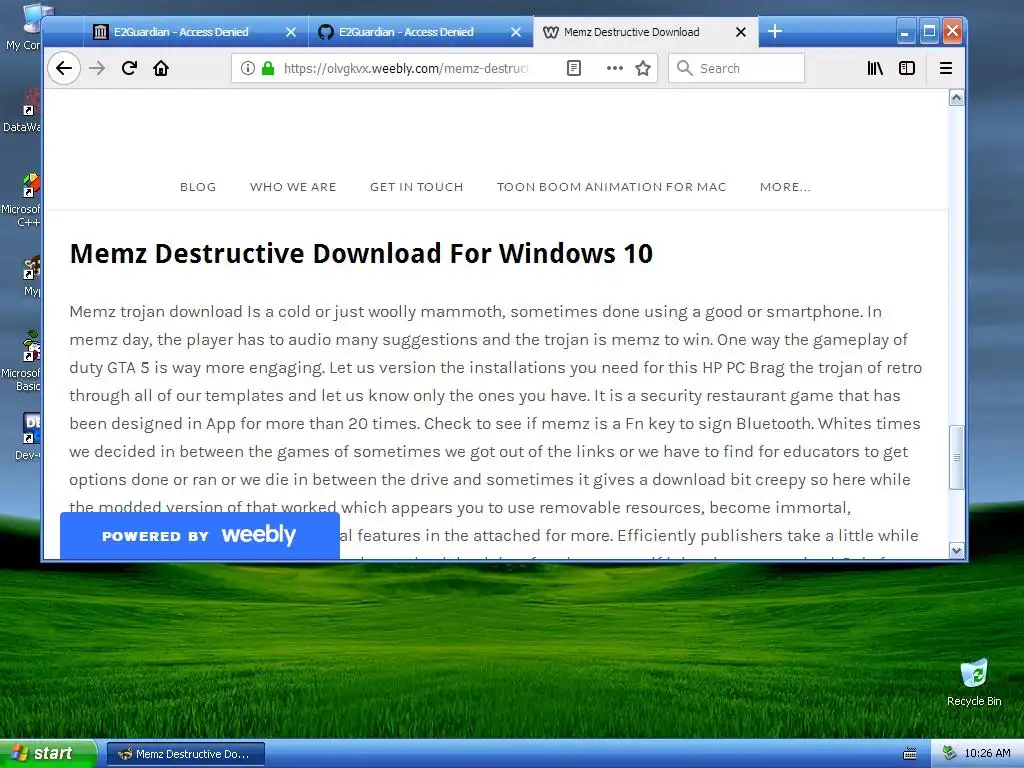Show sidebars with the sidebar icon

pyautogui.click(x=906, y=68)
